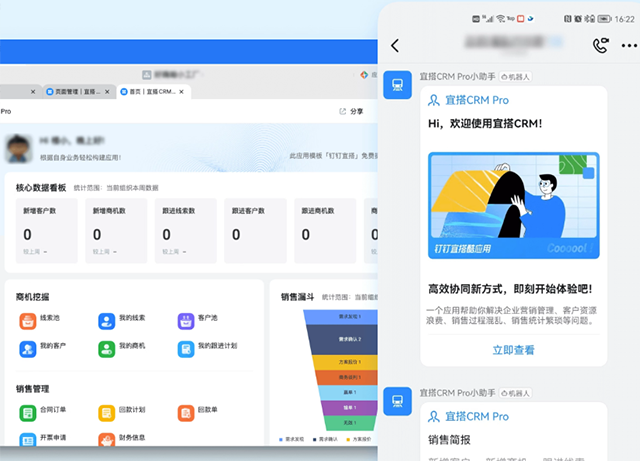
Task: Tap the robot avatar beside the welcome message
Action: click(x=397, y=85)
